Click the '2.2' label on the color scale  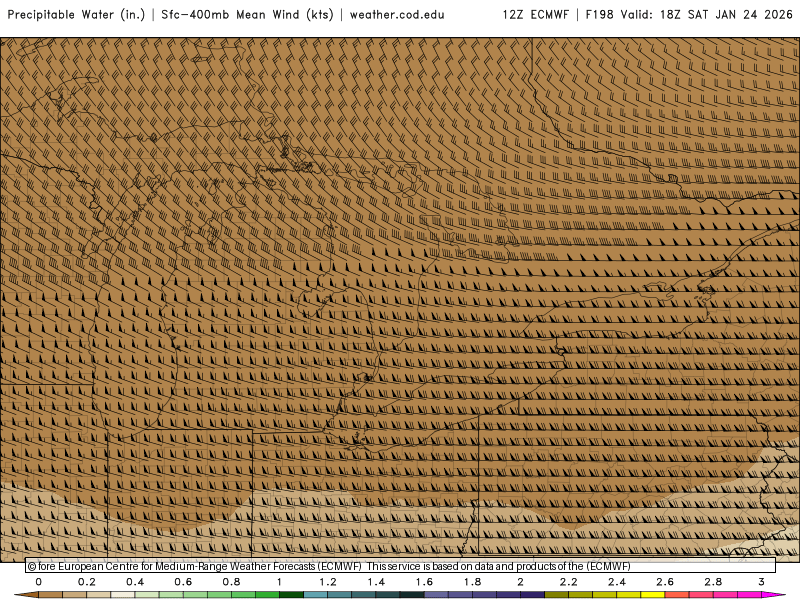click(568, 582)
